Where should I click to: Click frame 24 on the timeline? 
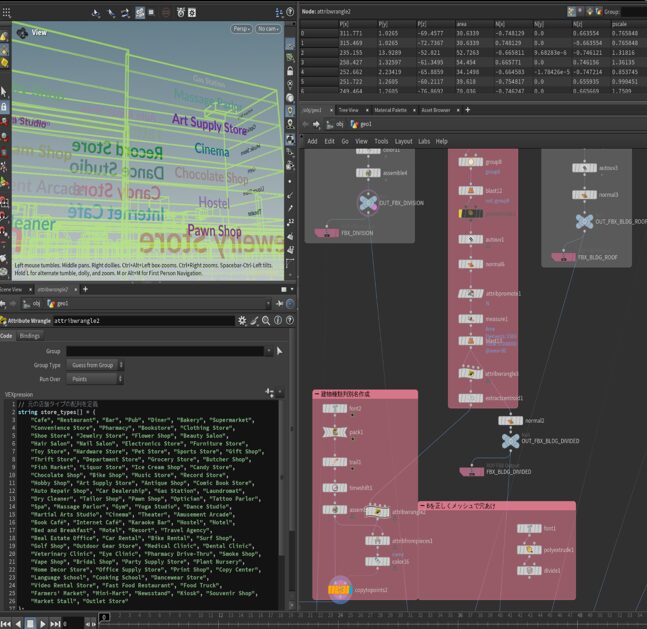point(340,615)
